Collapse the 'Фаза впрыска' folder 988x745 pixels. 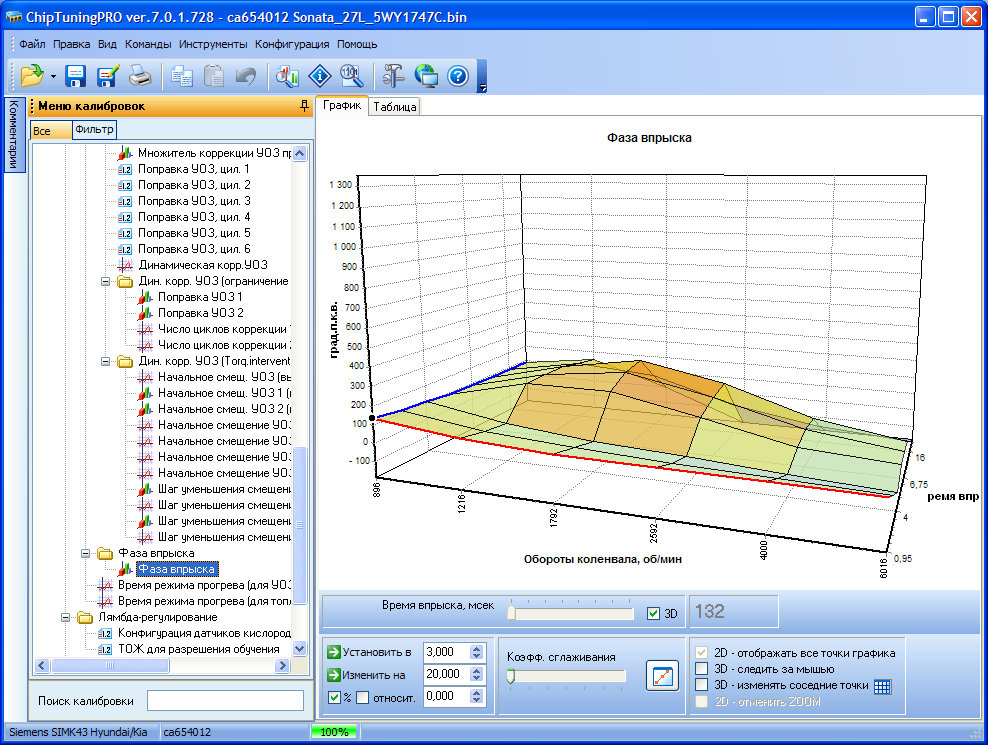pos(87,553)
